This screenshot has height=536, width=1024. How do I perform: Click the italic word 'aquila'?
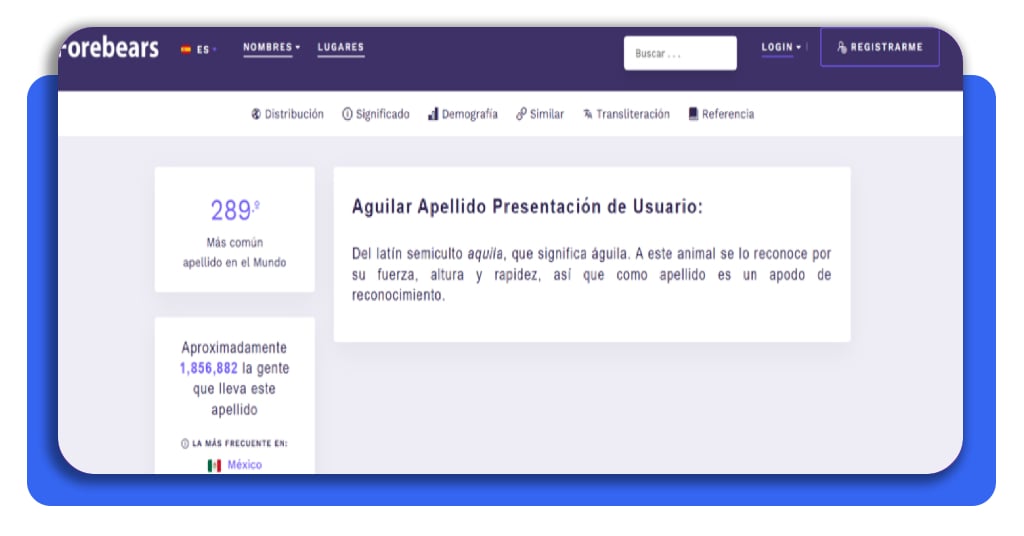point(485,254)
